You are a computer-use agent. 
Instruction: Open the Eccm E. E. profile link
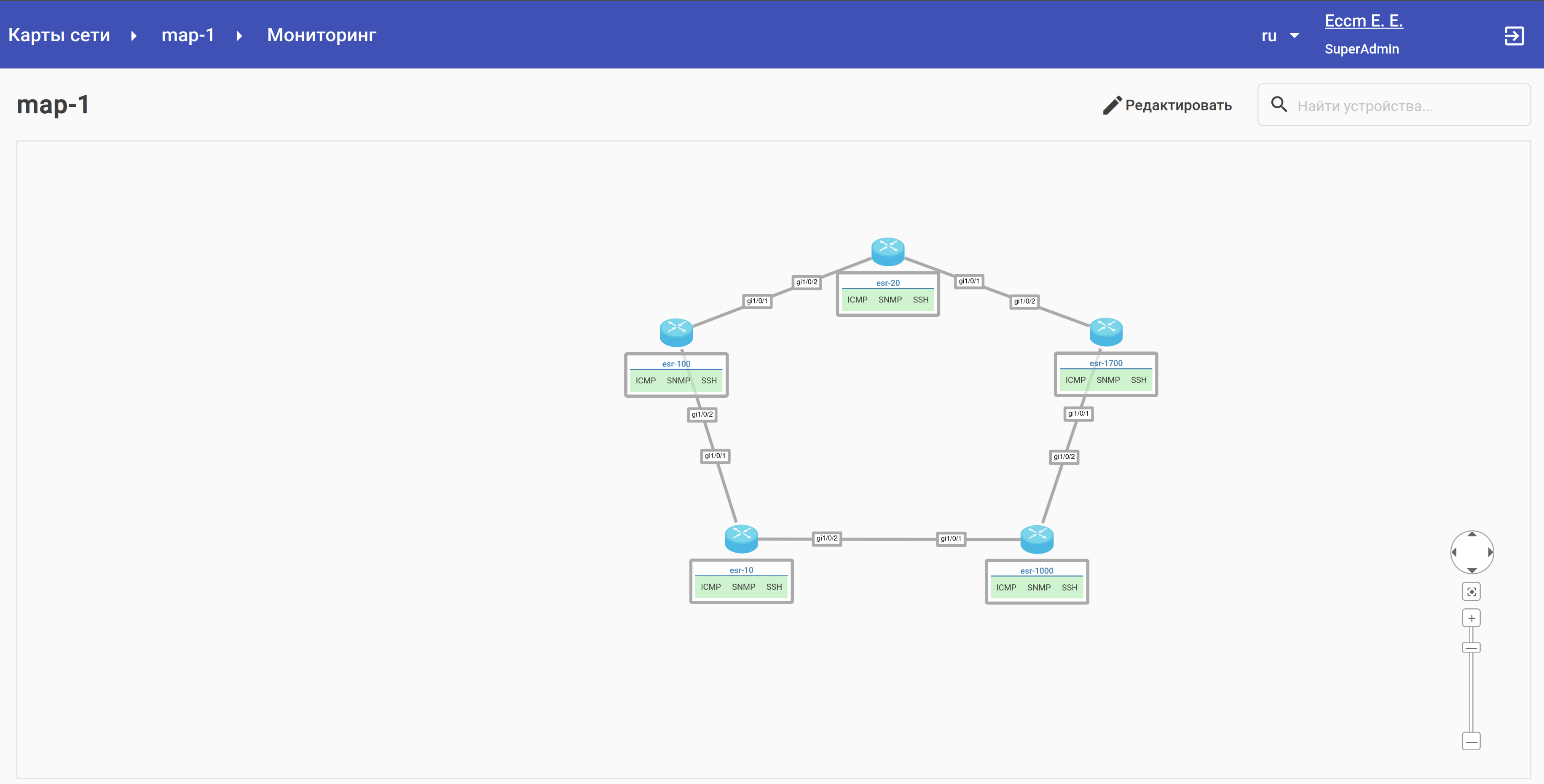[x=1364, y=21]
